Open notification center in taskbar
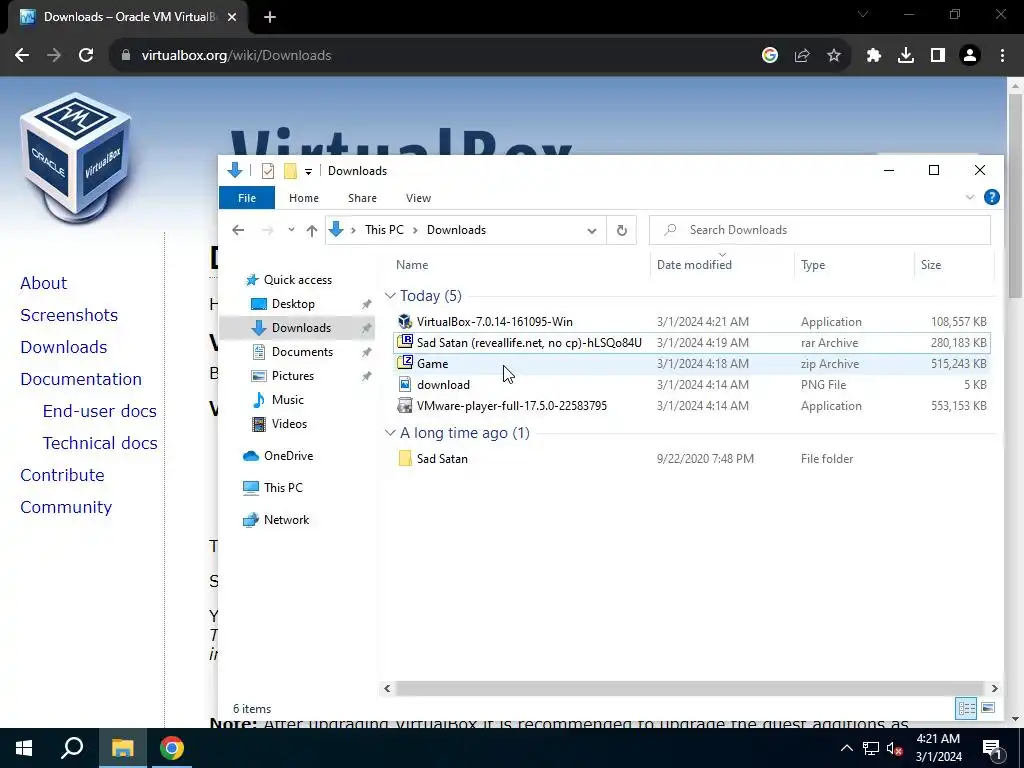This screenshot has height=768, width=1024. click(992, 748)
